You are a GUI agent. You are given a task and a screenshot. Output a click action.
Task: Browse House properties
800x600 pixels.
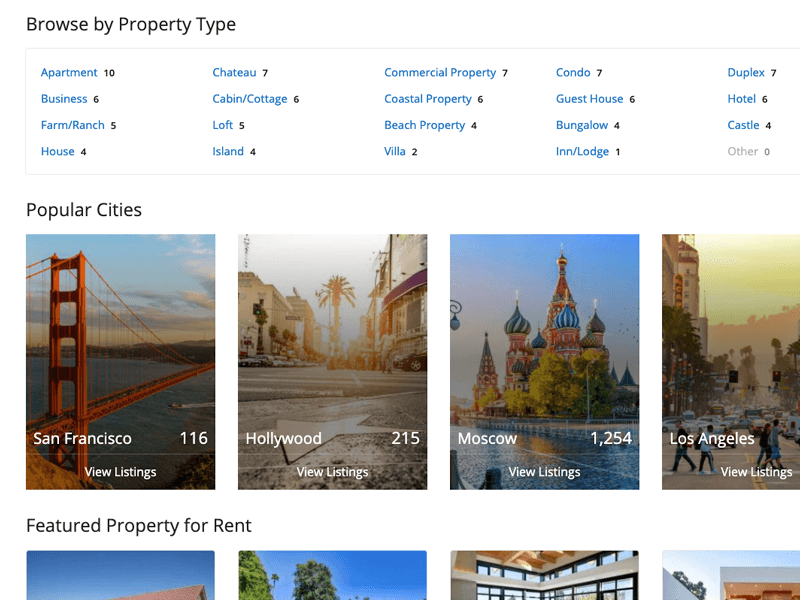pyautogui.click(x=58, y=152)
